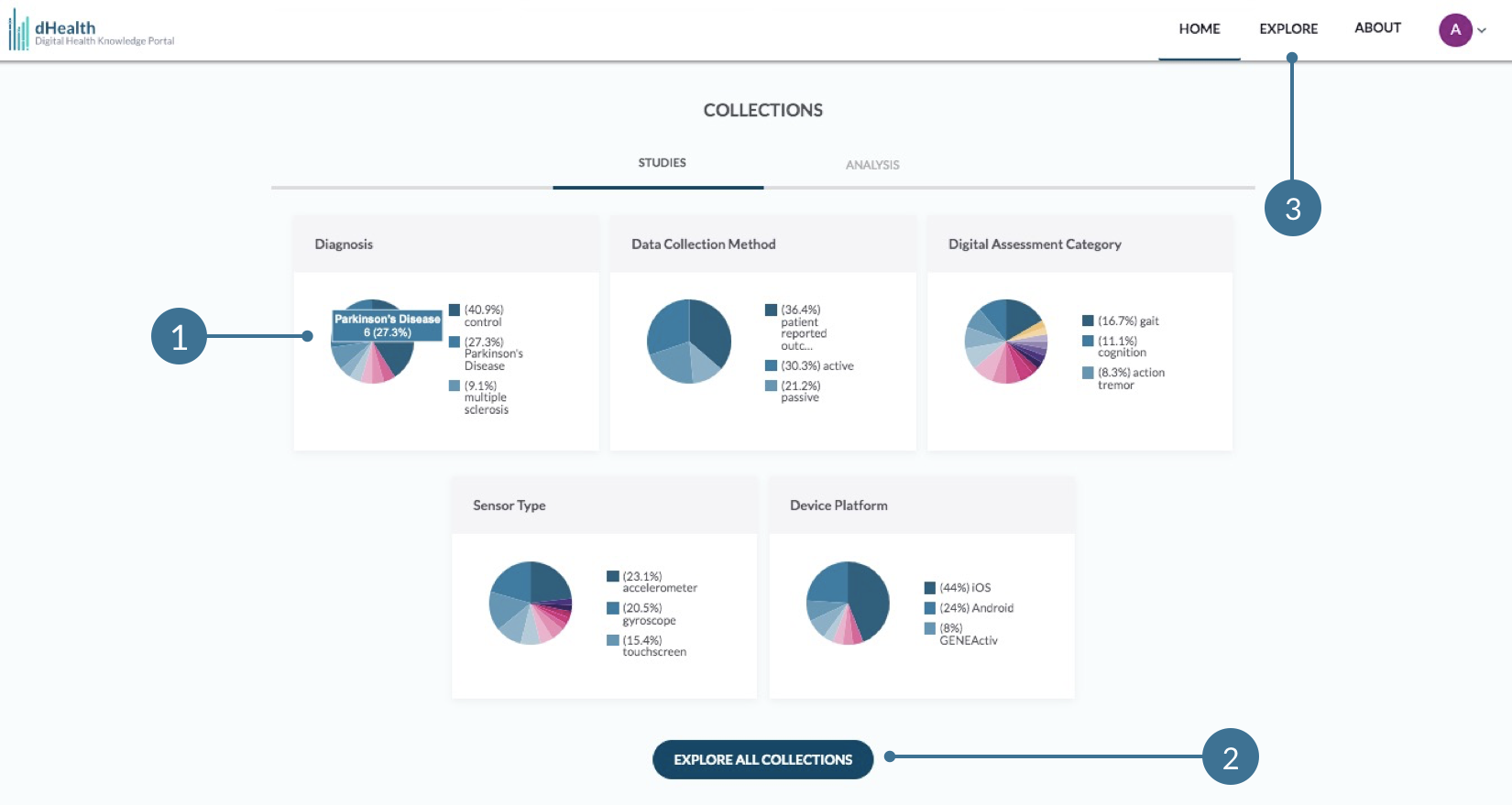Screen dimensions: 1512x805
Task: Click the Sensor Type pie chart
Action: [x=531, y=603]
